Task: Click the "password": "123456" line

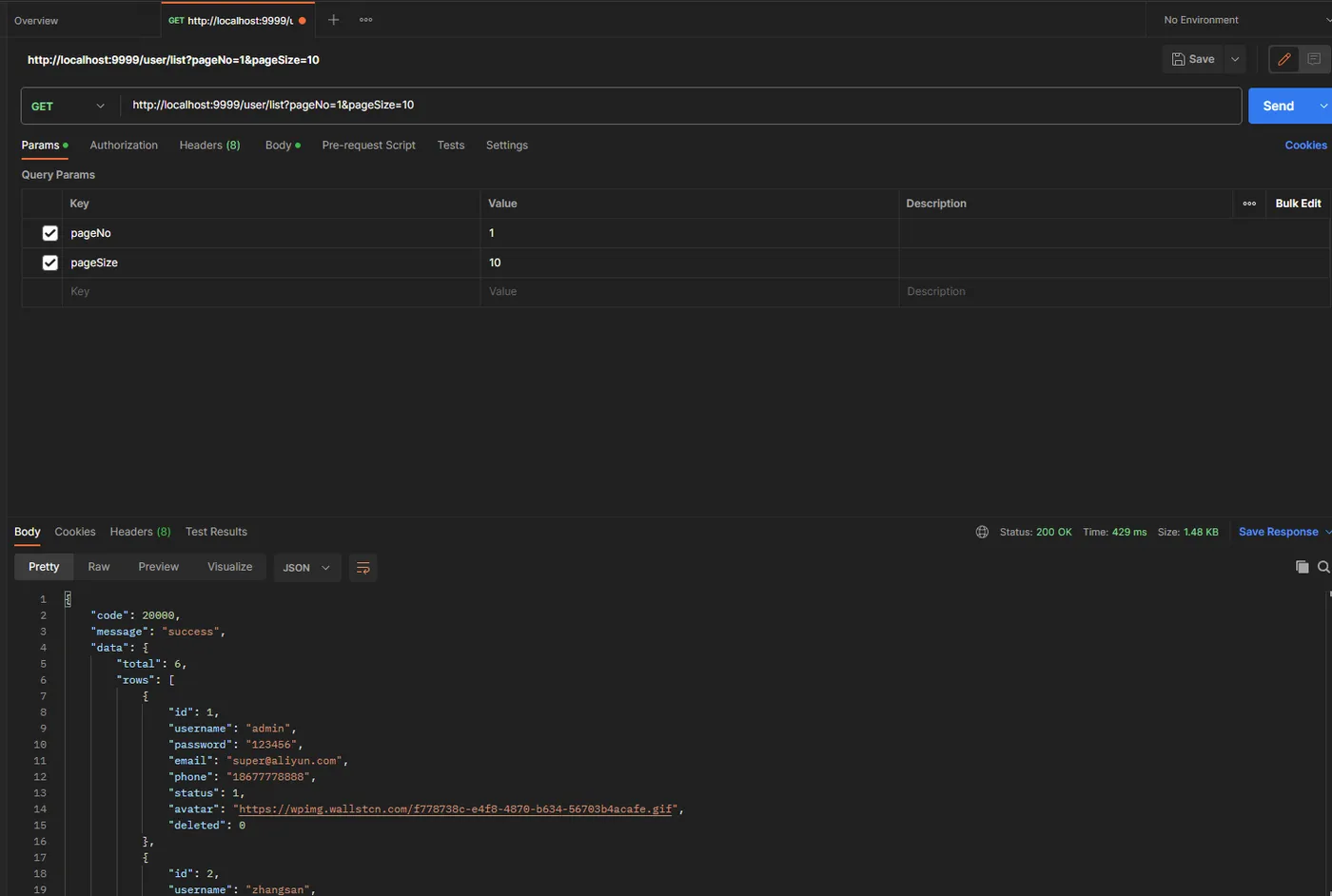Action: pyautogui.click(x=235, y=745)
